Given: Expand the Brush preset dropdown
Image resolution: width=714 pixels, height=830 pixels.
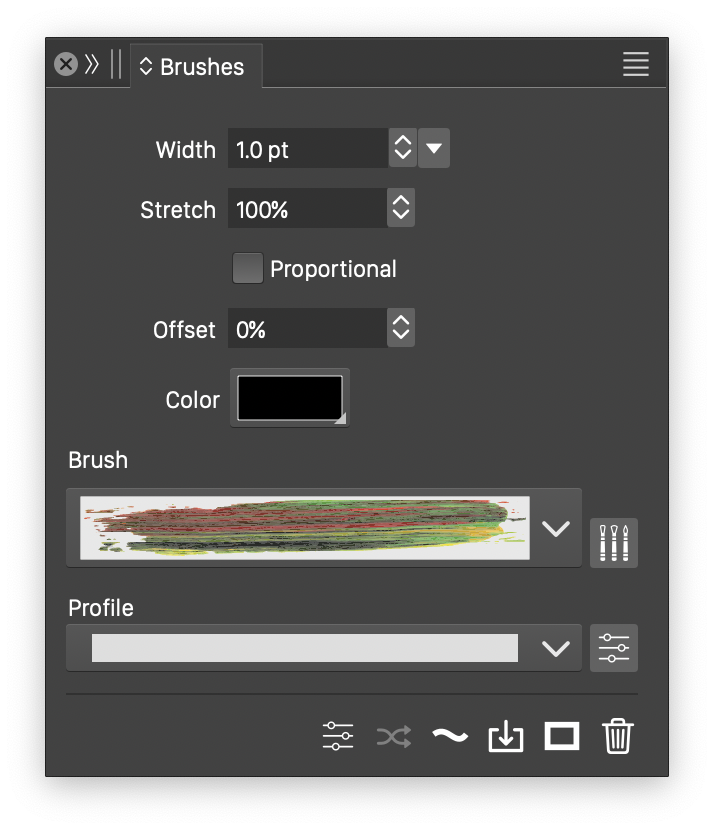Looking at the screenshot, I should pos(555,528).
